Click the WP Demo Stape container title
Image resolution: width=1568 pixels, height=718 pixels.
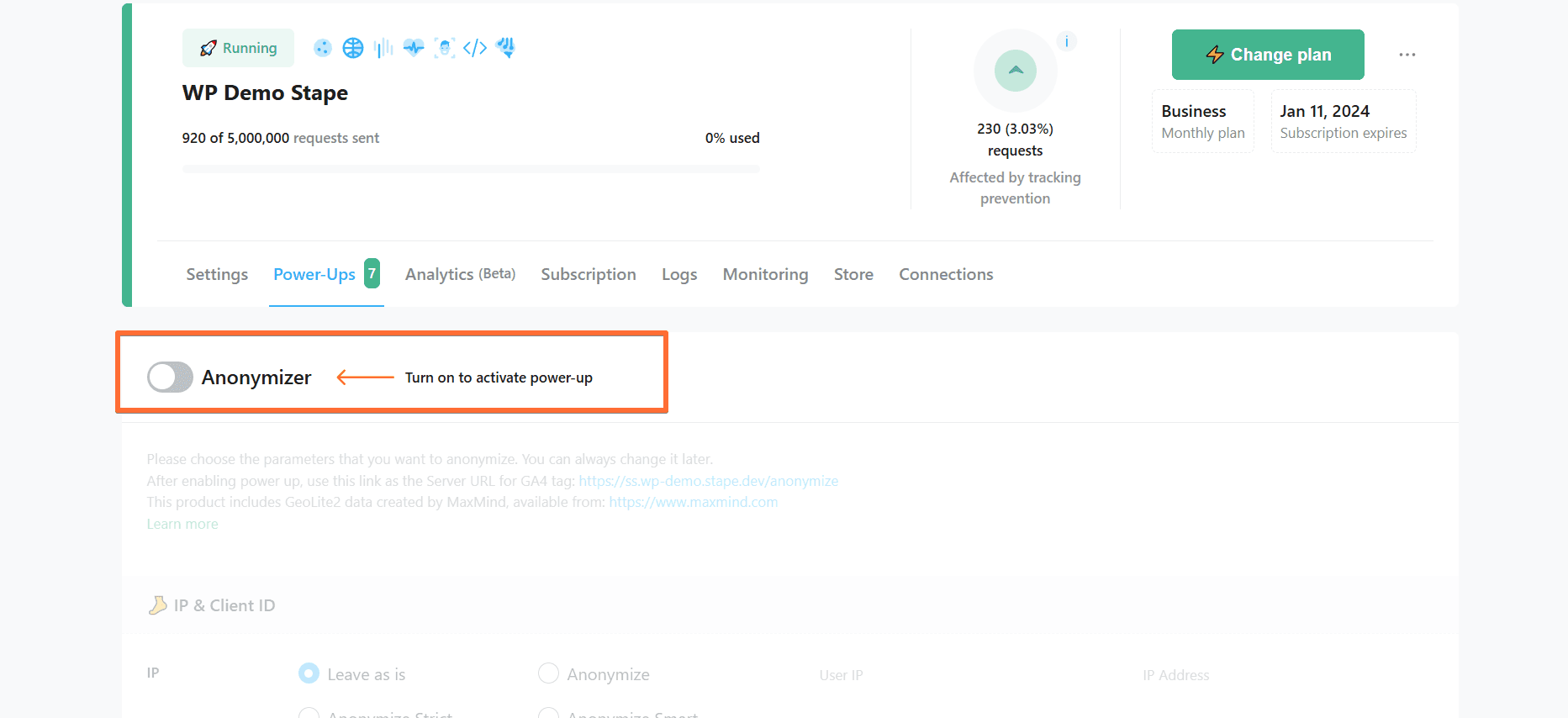pos(265,92)
